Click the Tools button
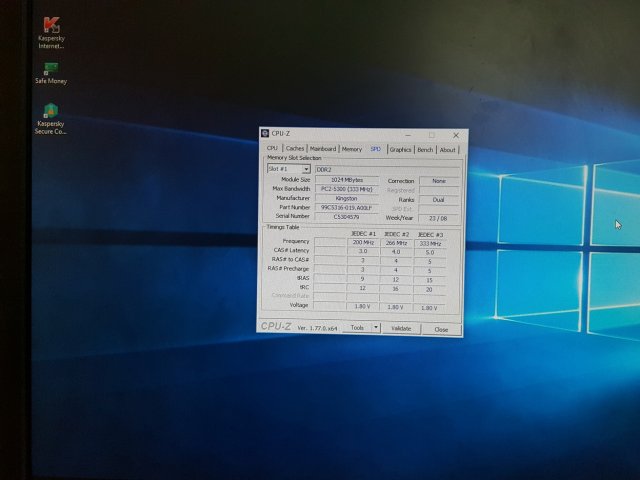Viewport: 640px width, 480px height. 357,328
